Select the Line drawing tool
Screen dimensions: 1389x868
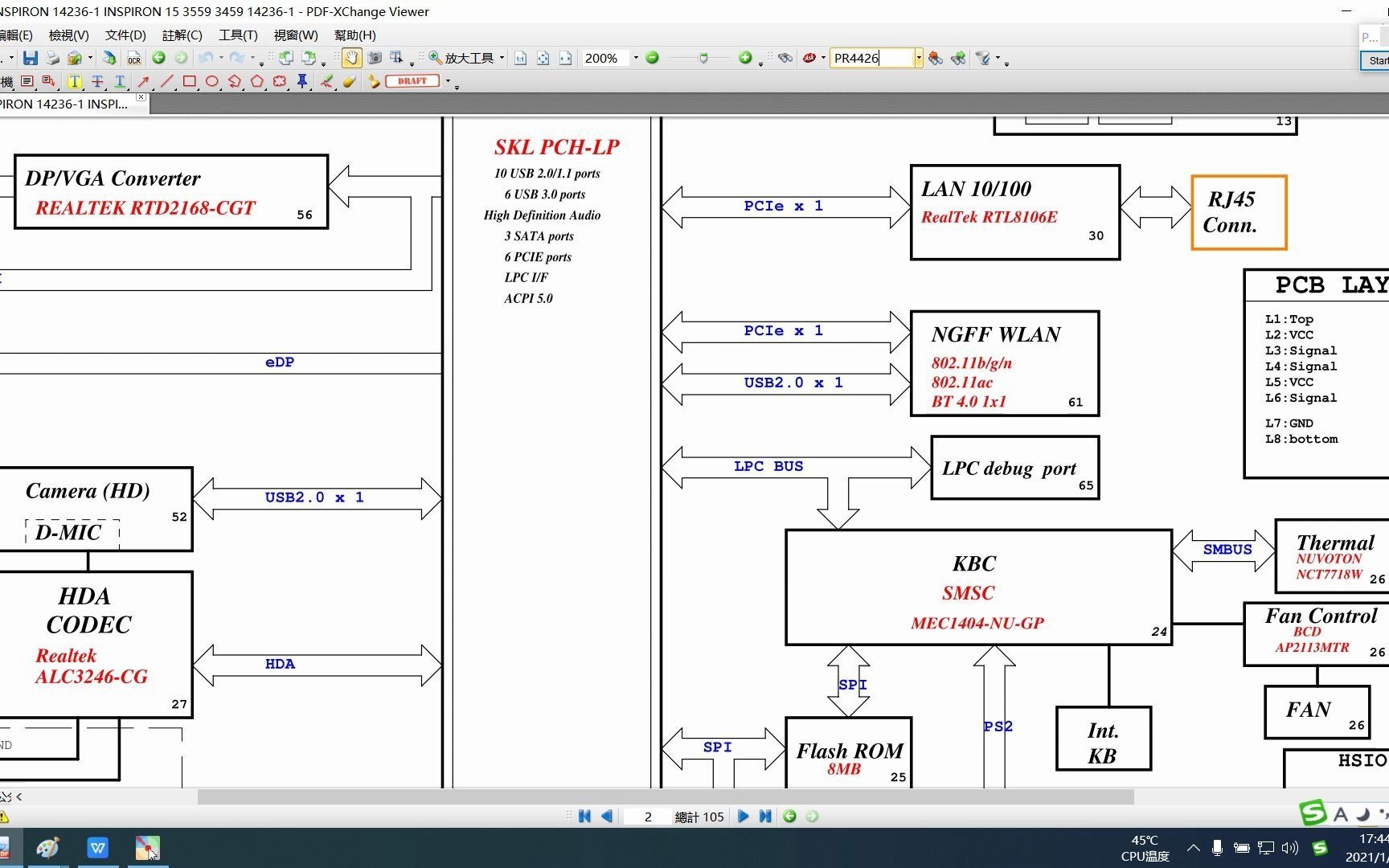[166, 81]
